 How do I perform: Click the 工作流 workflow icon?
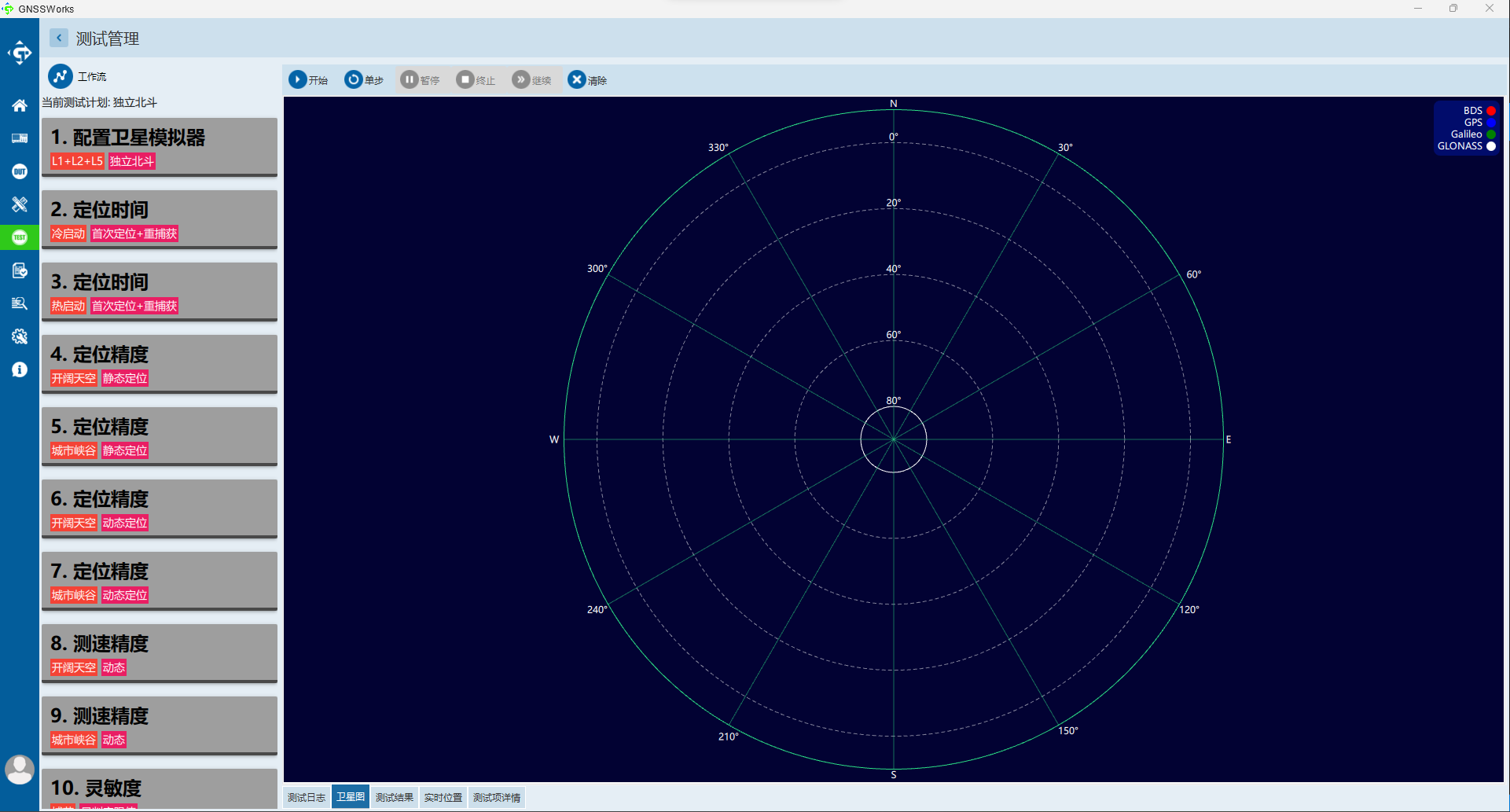click(x=61, y=76)
